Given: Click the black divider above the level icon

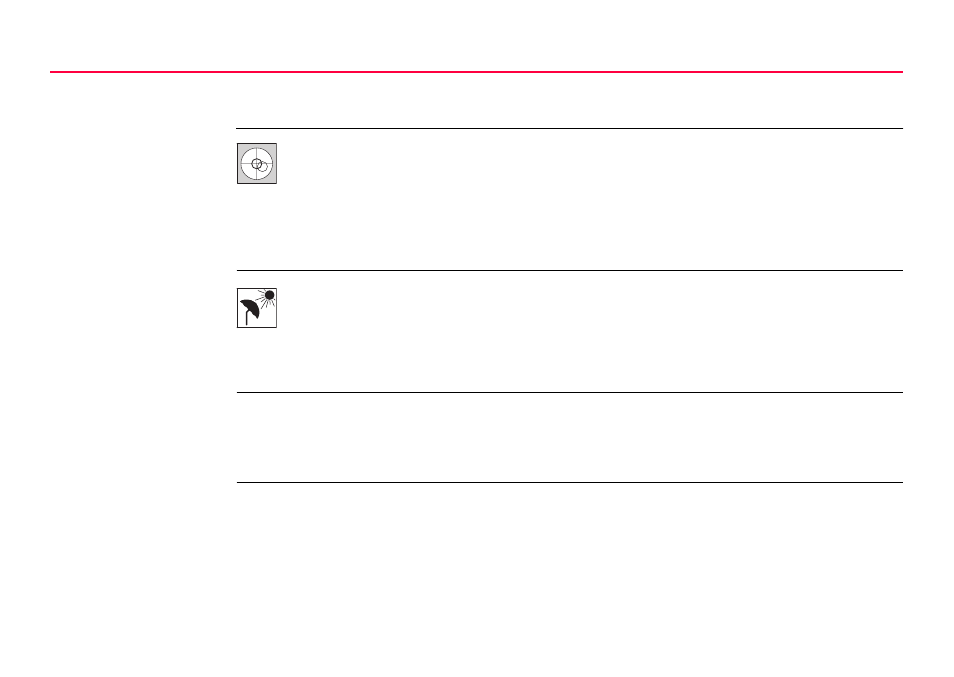Looking at the screenshot, I should tap(569, 128).
